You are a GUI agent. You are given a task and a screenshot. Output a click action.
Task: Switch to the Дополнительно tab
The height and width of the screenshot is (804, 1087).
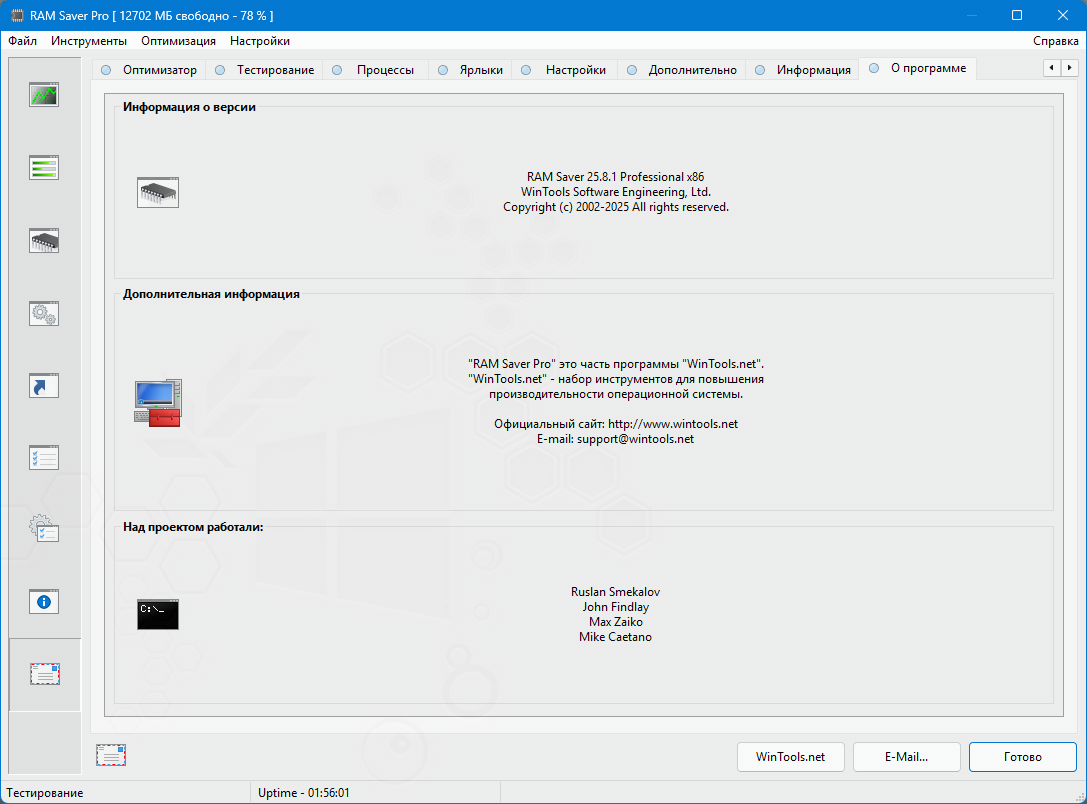pos(683,69)
